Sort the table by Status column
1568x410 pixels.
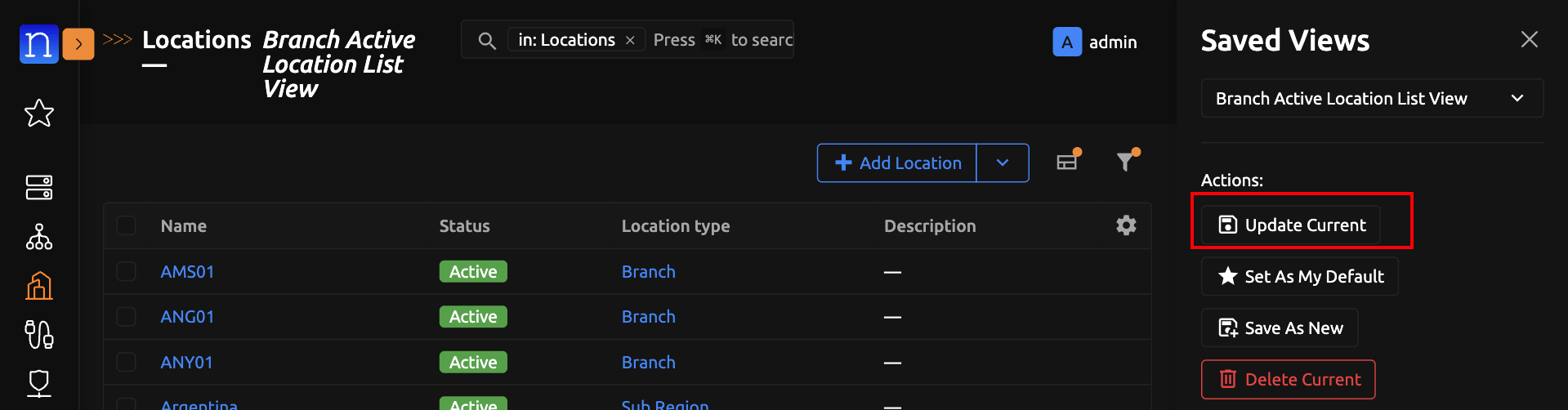464,226
